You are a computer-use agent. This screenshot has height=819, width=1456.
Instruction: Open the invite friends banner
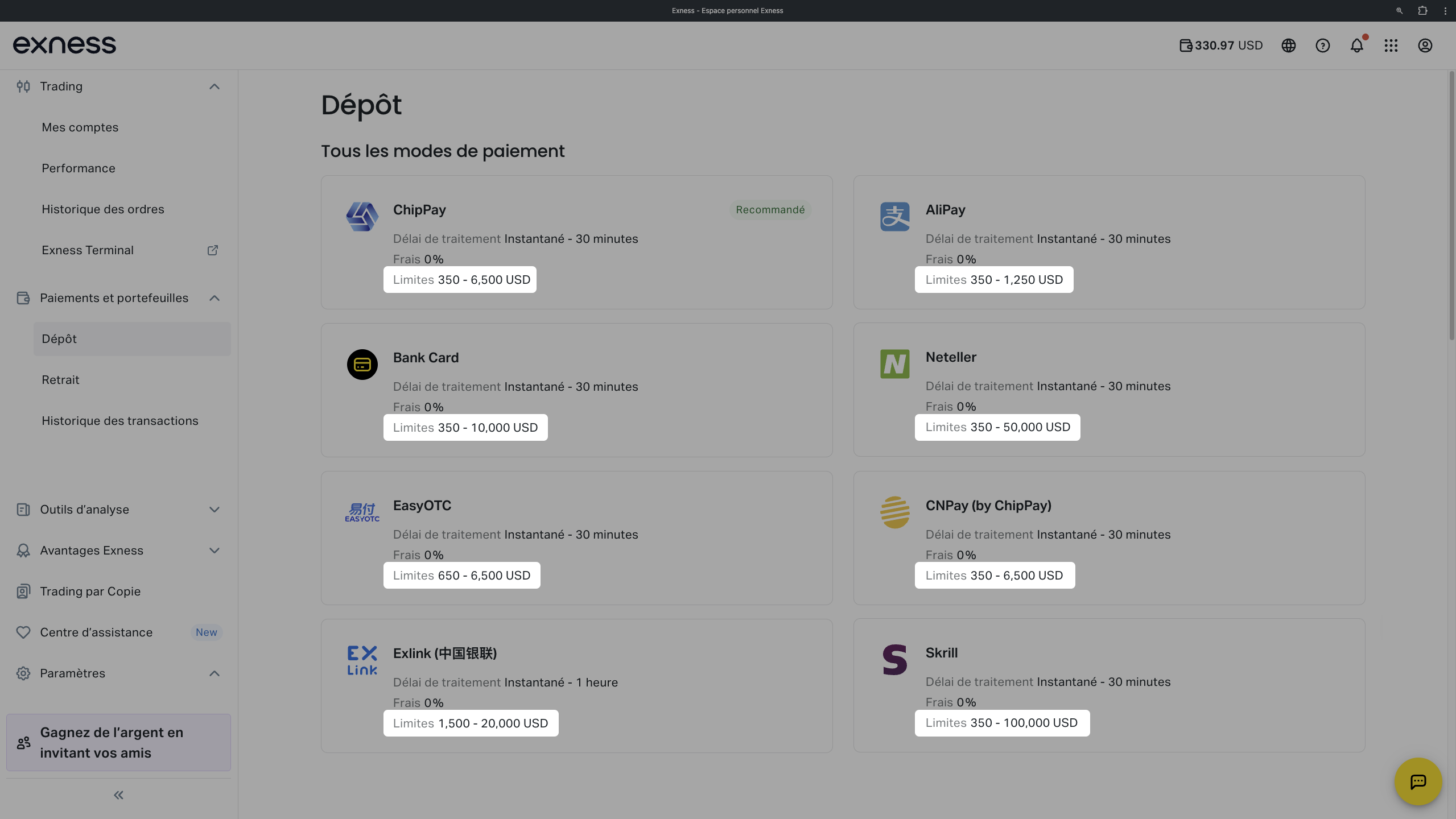118,743
